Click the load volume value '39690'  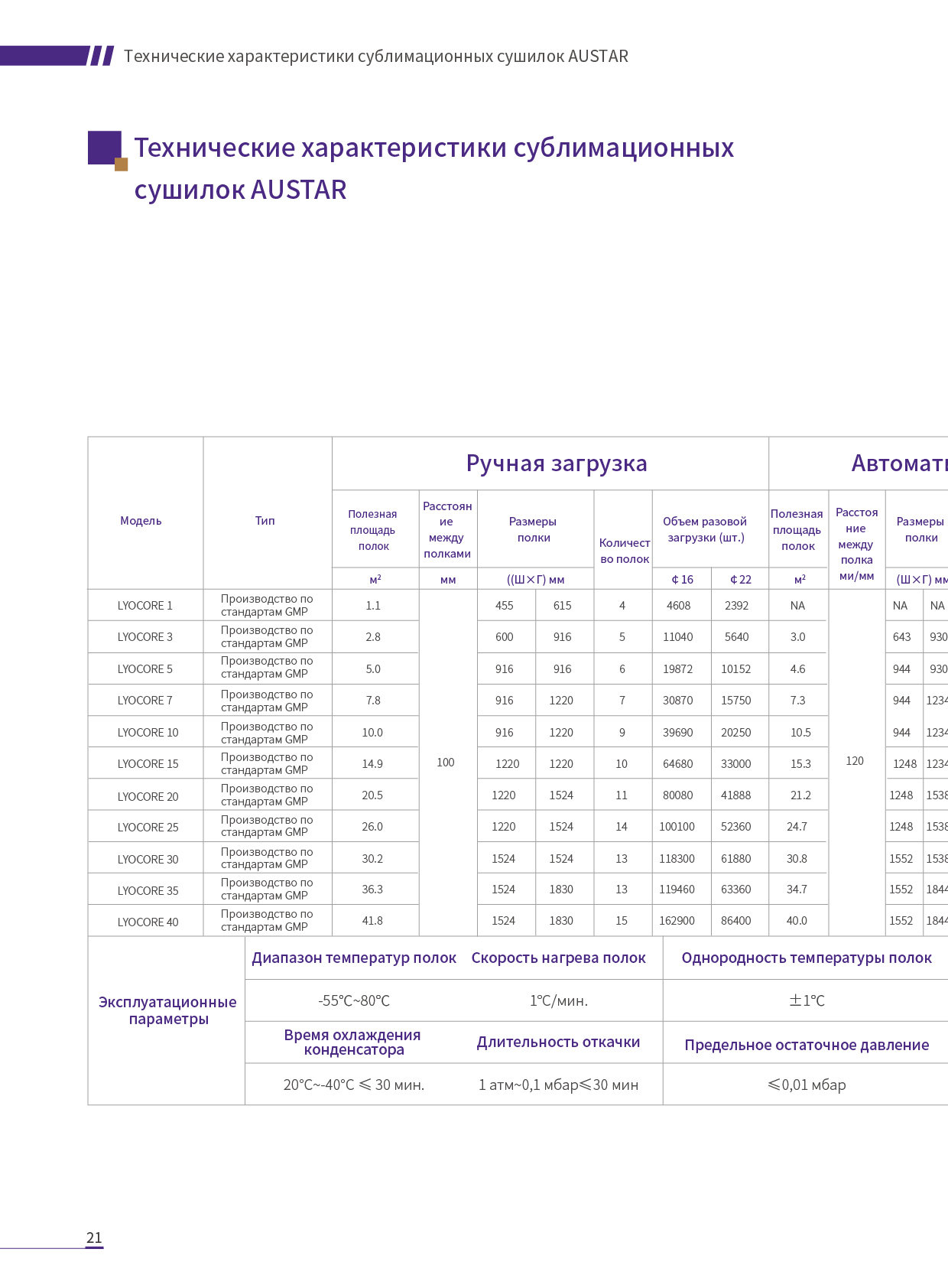pyautogui.click(x=678, y=733)
